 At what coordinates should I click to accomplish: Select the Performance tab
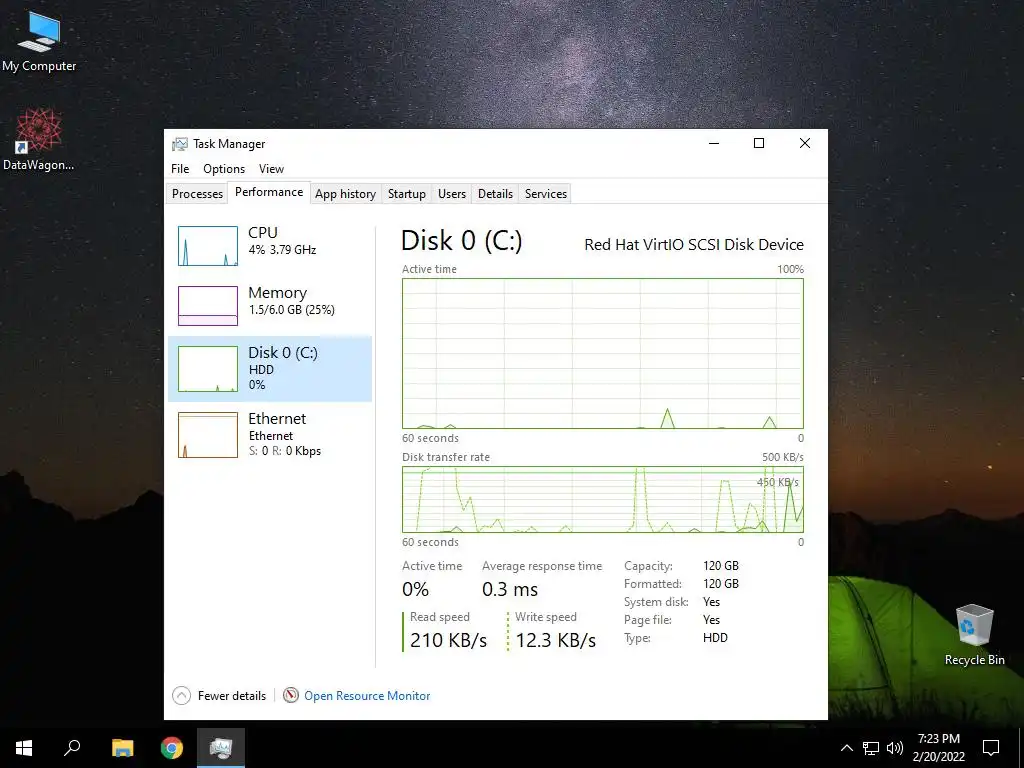tap(269, 192)
